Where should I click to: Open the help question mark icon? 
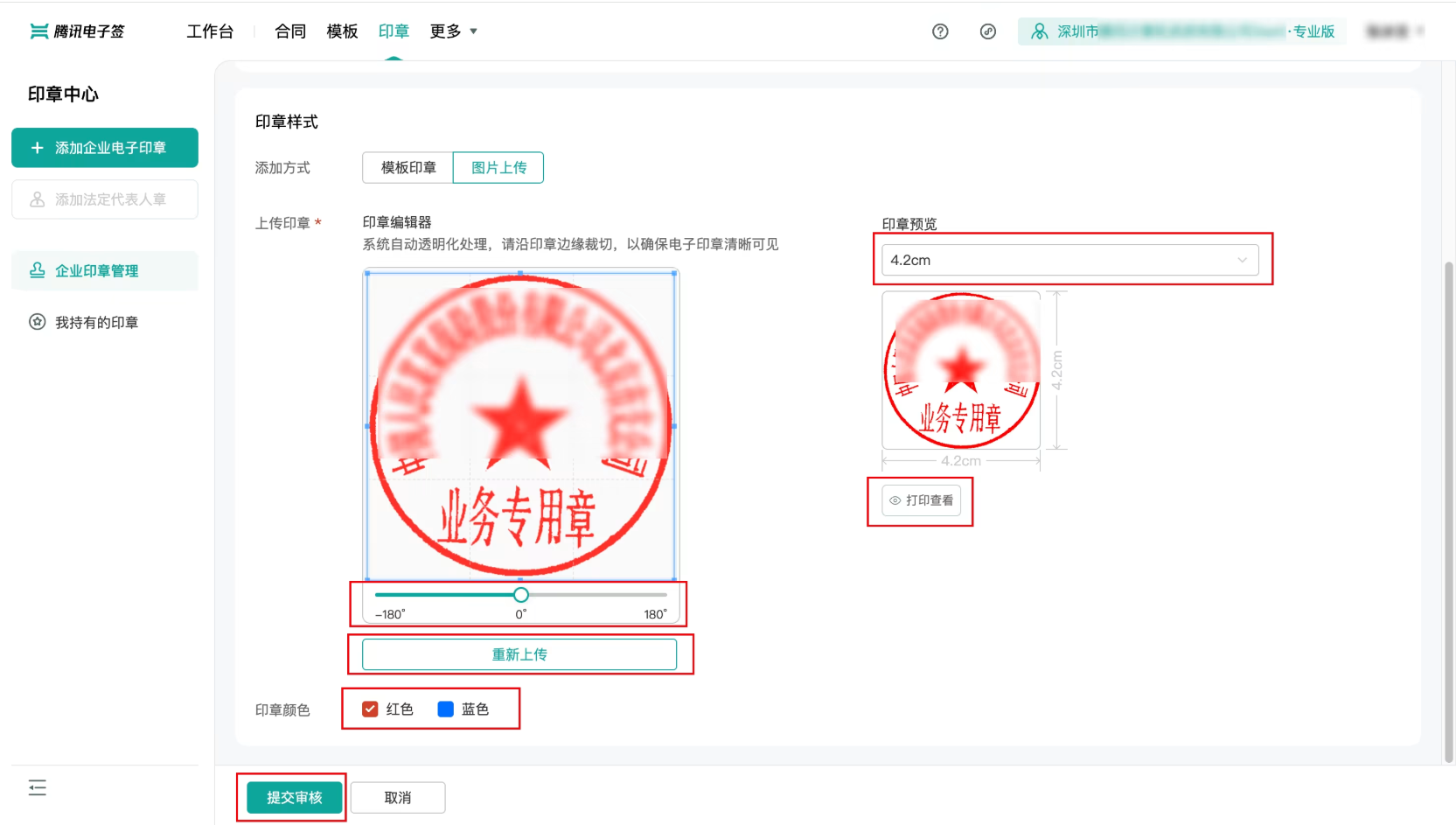click(940, 31)
